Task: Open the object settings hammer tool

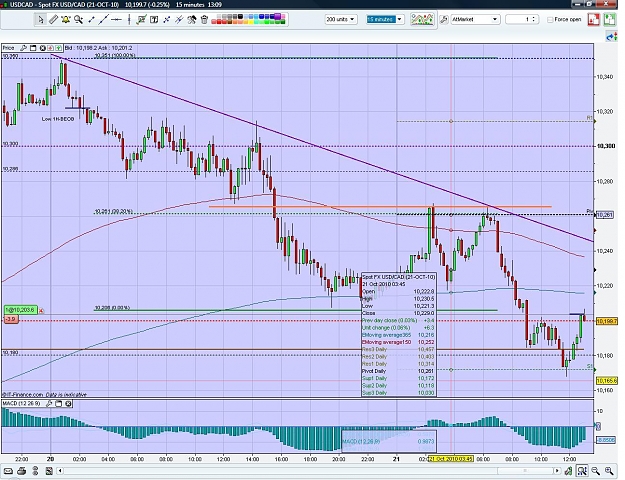Action: coord(192,19)
